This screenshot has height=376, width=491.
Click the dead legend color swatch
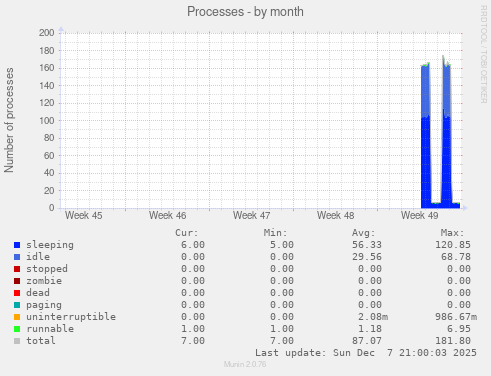point(17,293)
